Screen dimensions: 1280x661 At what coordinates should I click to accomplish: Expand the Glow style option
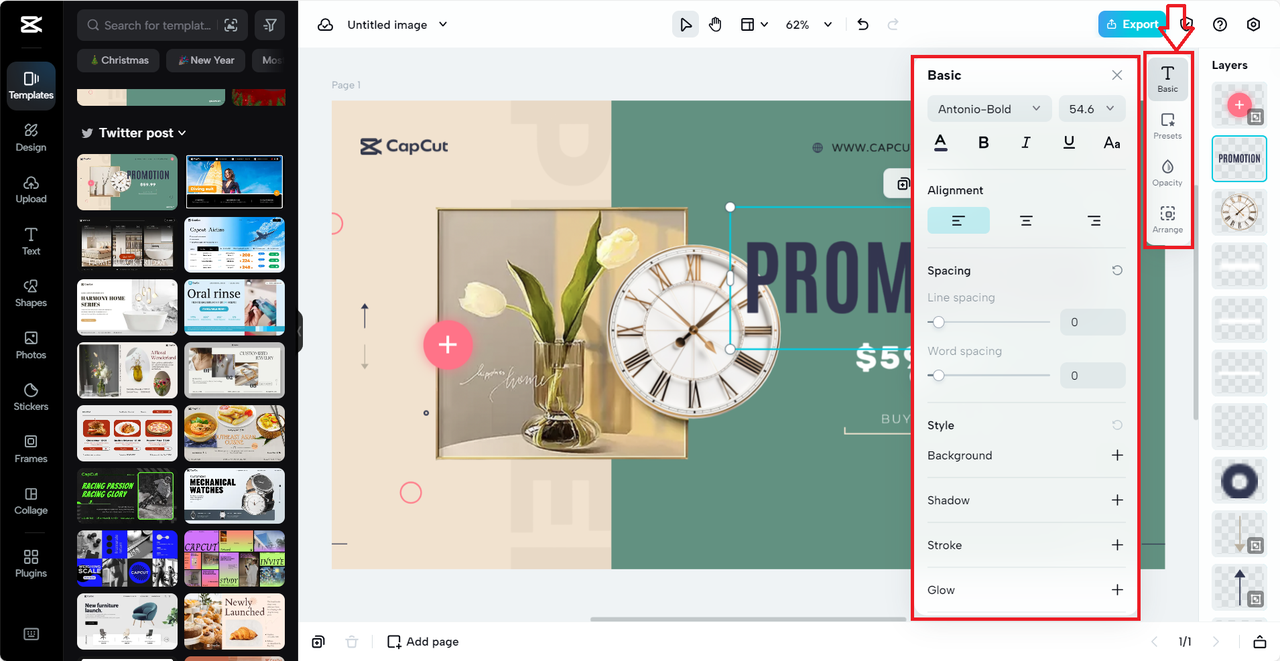click(1117, 590)
